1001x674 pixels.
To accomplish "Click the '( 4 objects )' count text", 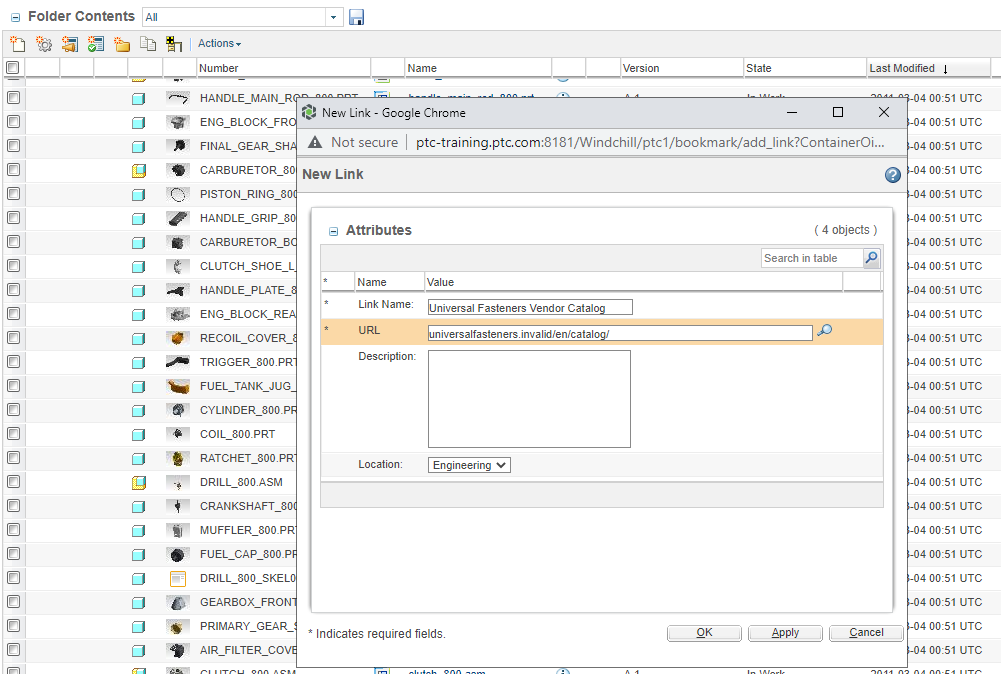I will point(845,230).
